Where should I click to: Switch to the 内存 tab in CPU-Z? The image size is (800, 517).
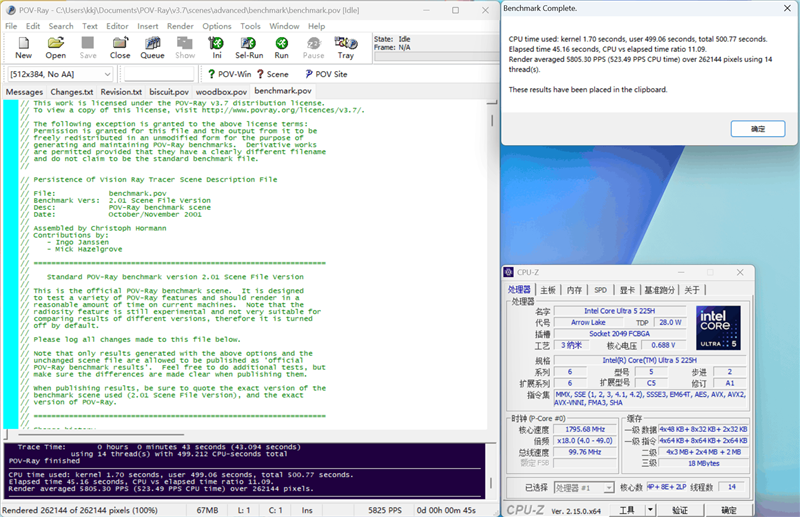(x=574, y=290)
